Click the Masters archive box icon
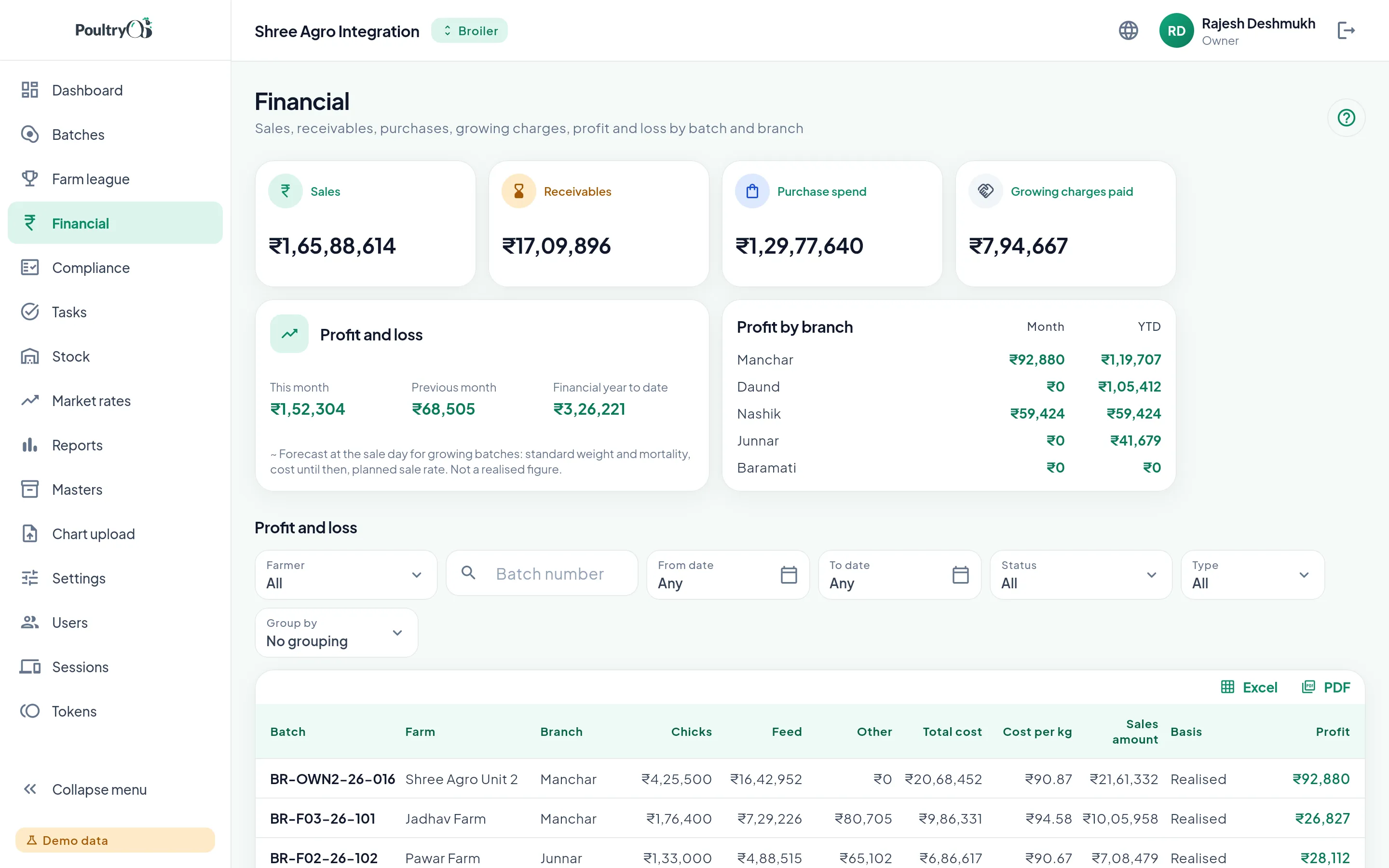 (30, 489)
